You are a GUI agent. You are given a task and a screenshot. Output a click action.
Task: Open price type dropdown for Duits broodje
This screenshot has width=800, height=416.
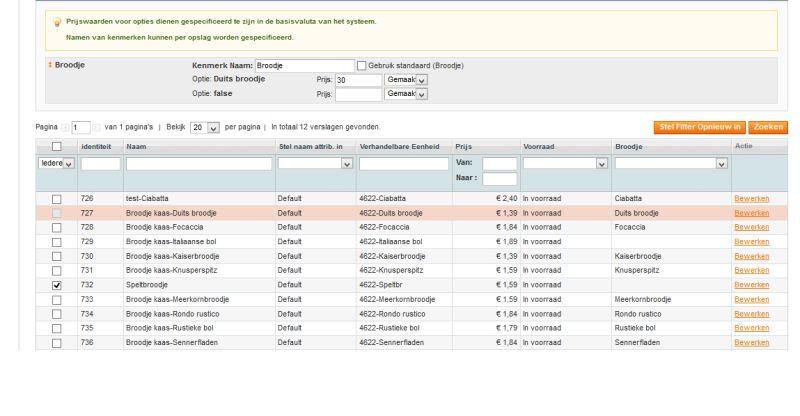pos(406,80)
